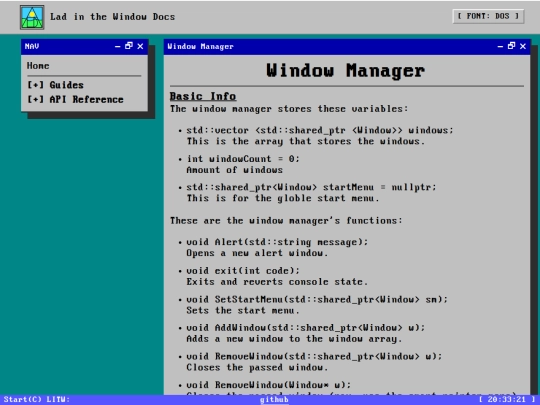540x405 pixels.
Task: Click the 'void RemoveWindow(Window* w);' line
Action: (x=269, y=385)
